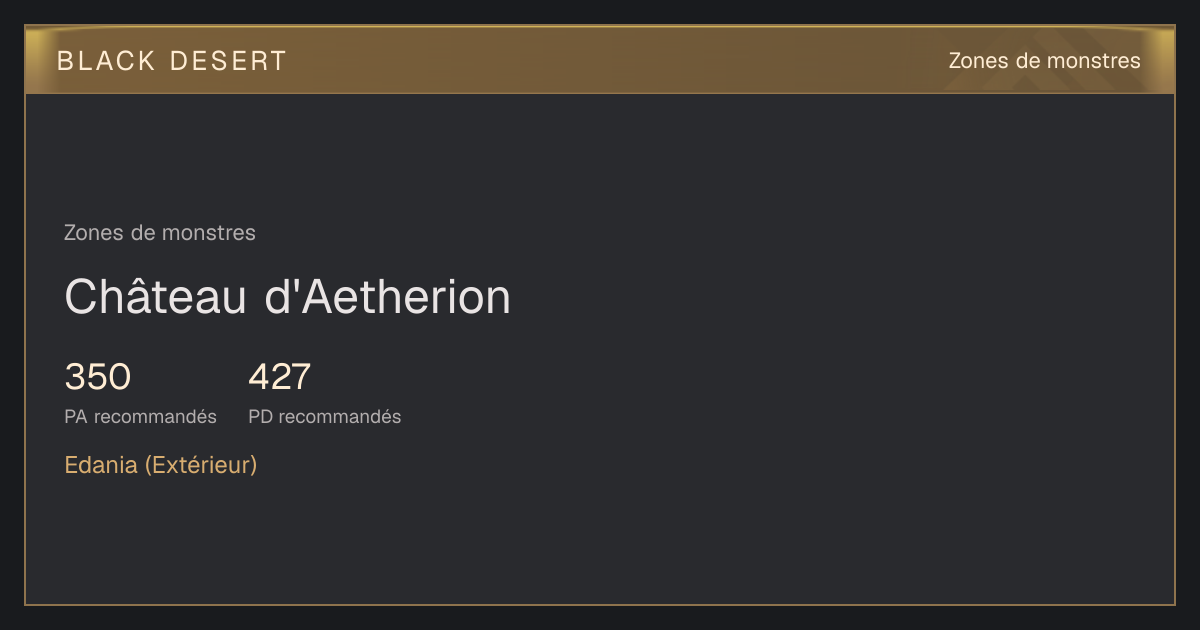1200x630 pixels.
Task: Open the Edania (Extérieur) region link
Action: pos(161,465)
